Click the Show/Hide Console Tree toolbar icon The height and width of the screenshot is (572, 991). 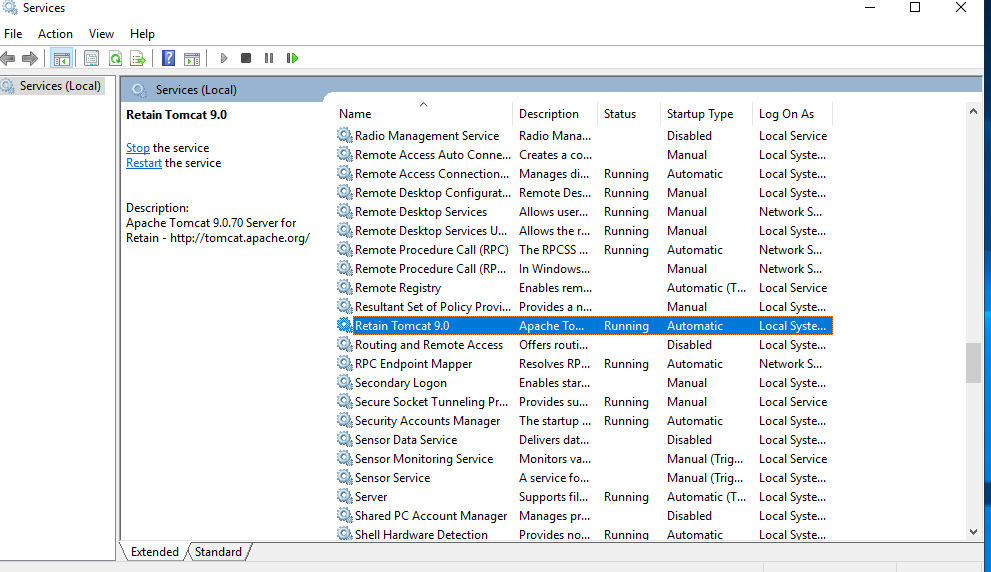pos(62,59)
